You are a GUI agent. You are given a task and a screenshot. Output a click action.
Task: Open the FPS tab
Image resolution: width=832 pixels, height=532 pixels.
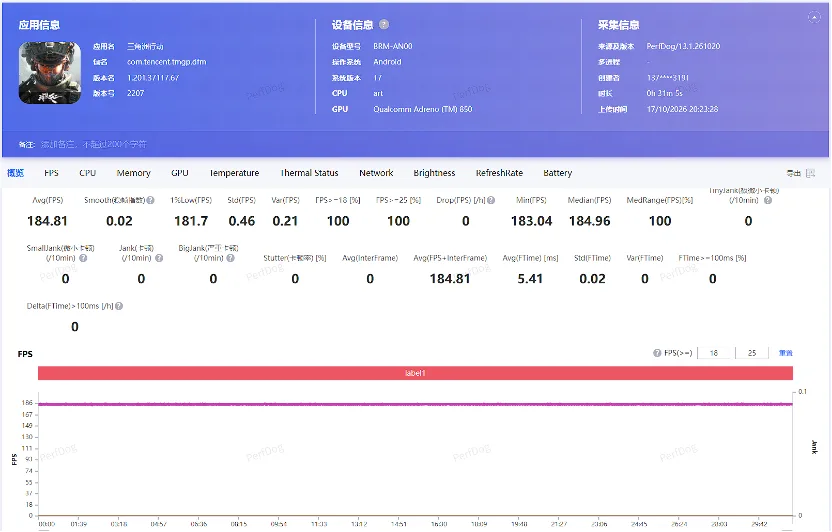click(x=51, y=173)
